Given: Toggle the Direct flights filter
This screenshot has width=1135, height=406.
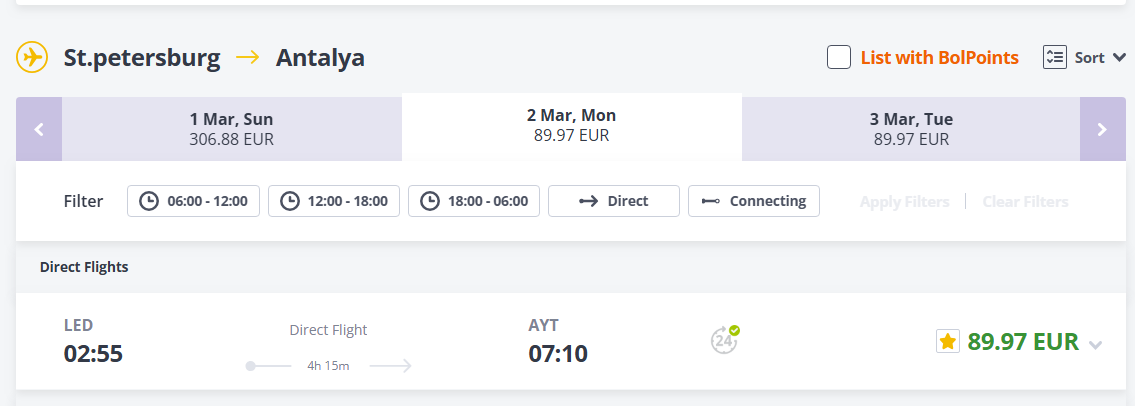Looking at the screenshot, I should 614,201.
